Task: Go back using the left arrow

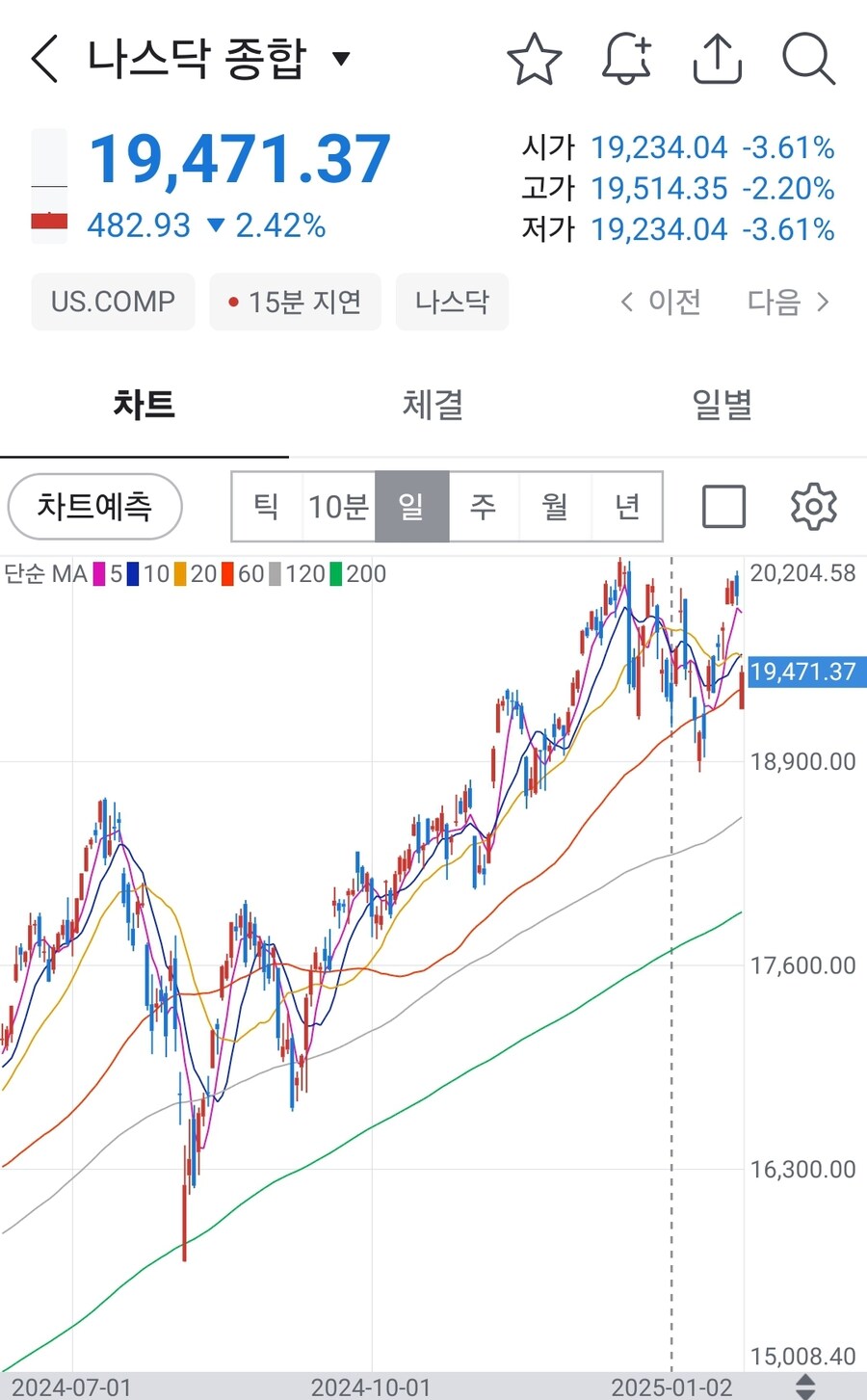Action: pyautogui.click(x=42, y=58)
